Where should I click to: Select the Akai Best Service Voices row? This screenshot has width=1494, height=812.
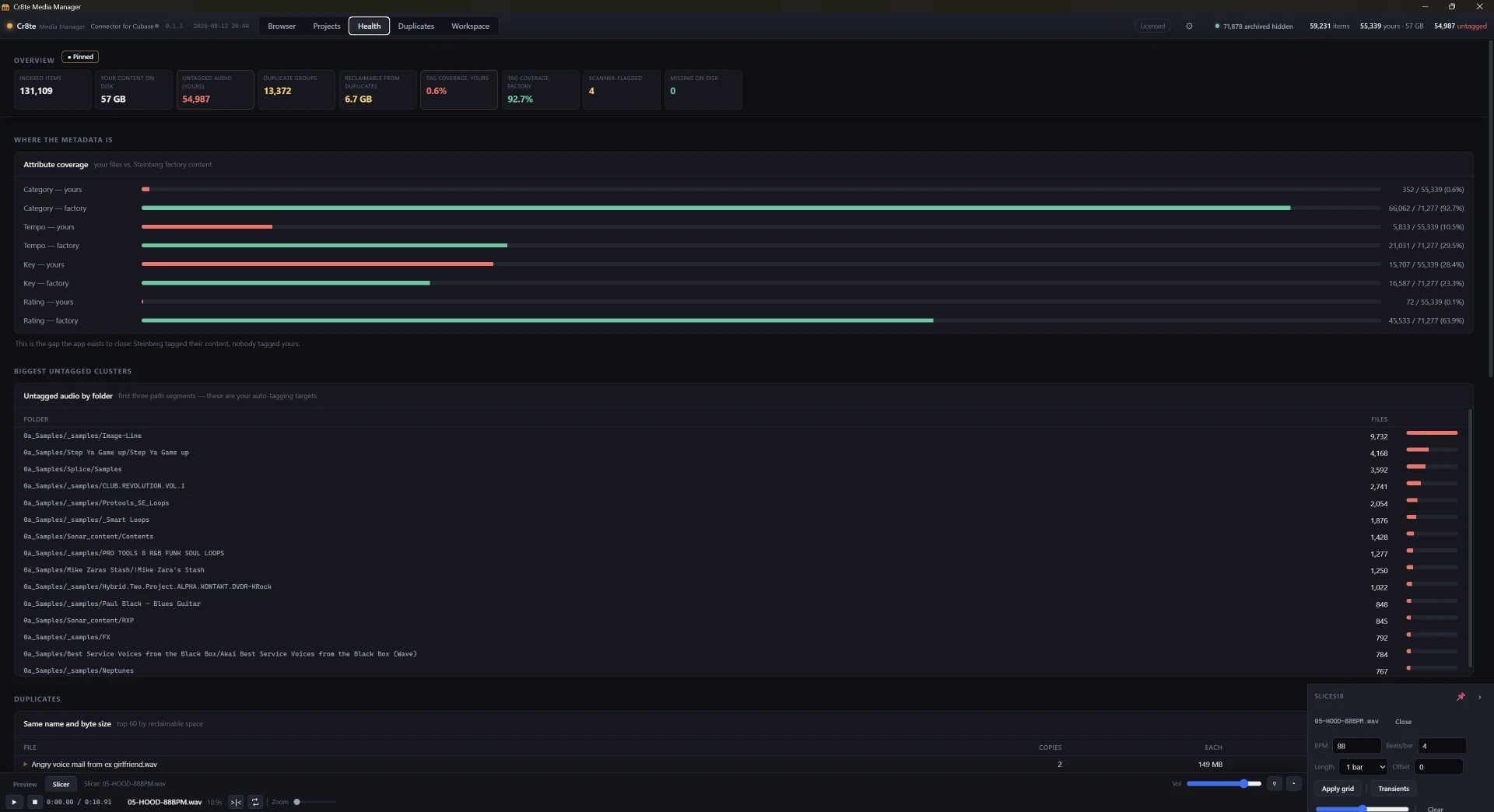[741, 654]
